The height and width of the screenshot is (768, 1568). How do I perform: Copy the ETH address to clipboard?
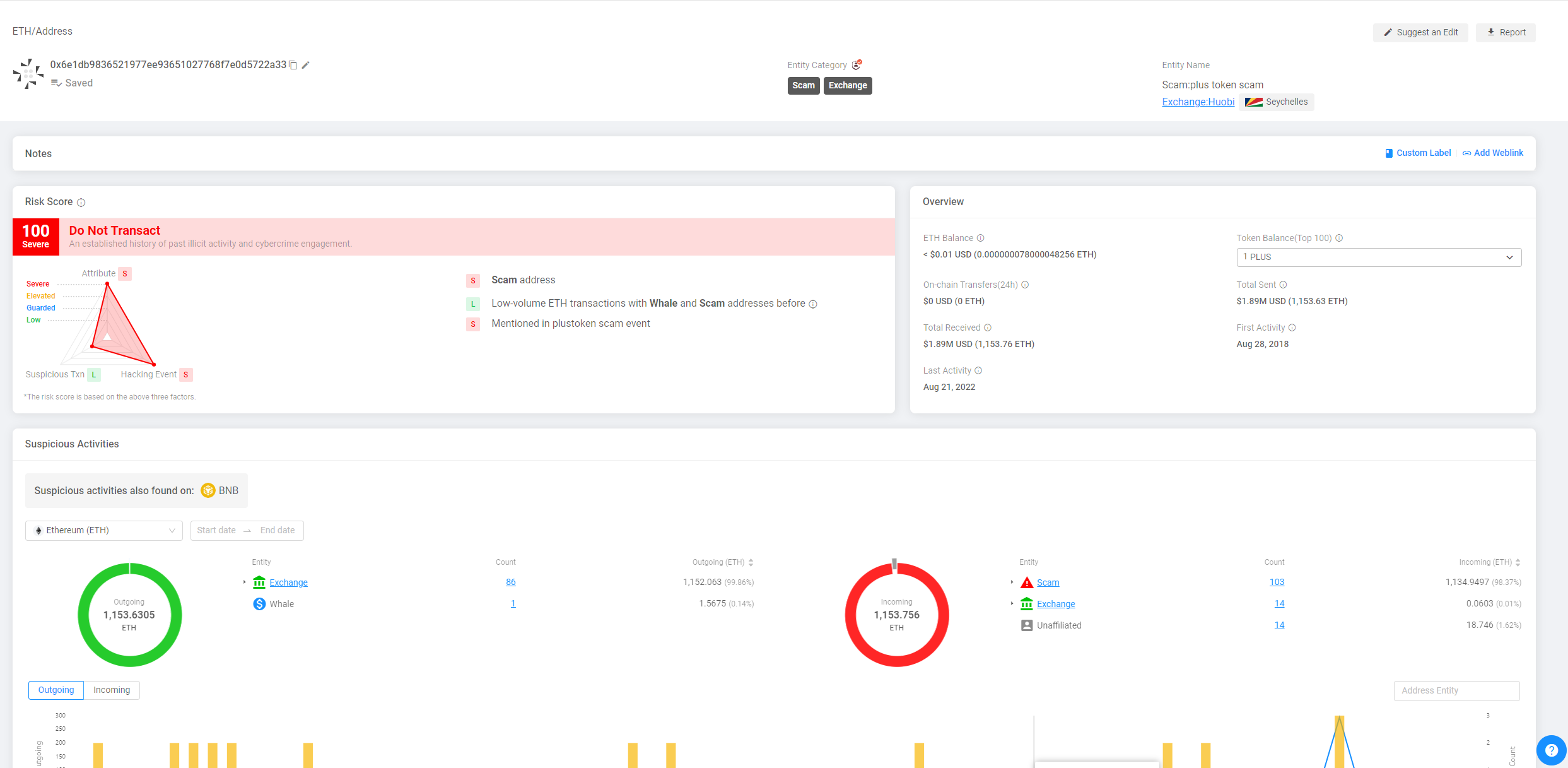point(293,65)
